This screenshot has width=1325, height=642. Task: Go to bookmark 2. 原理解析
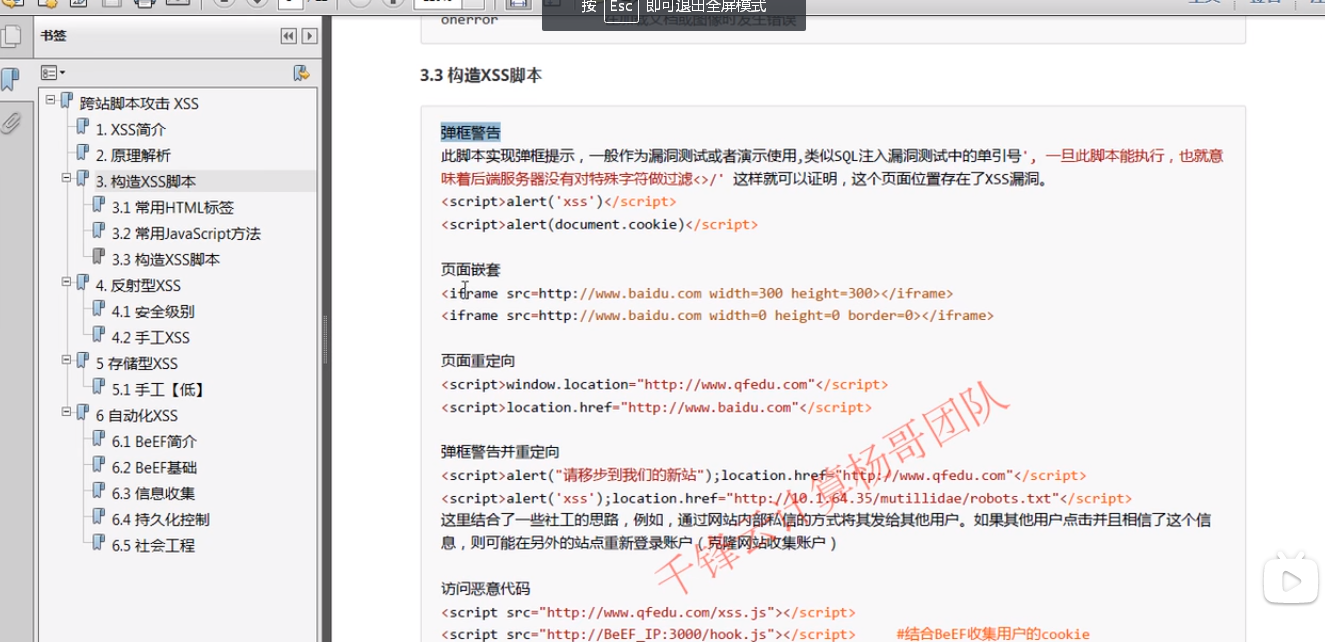[x=133, y=156]
